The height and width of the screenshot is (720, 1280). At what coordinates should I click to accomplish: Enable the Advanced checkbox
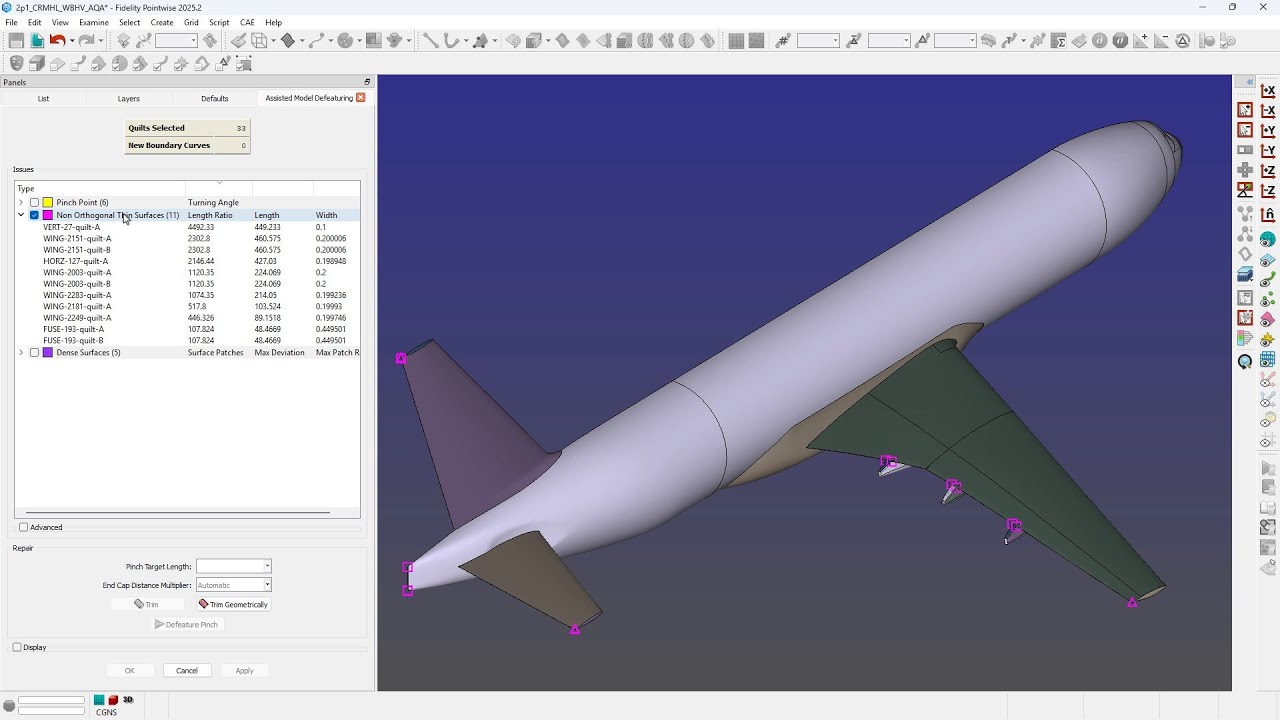(24, 527)
